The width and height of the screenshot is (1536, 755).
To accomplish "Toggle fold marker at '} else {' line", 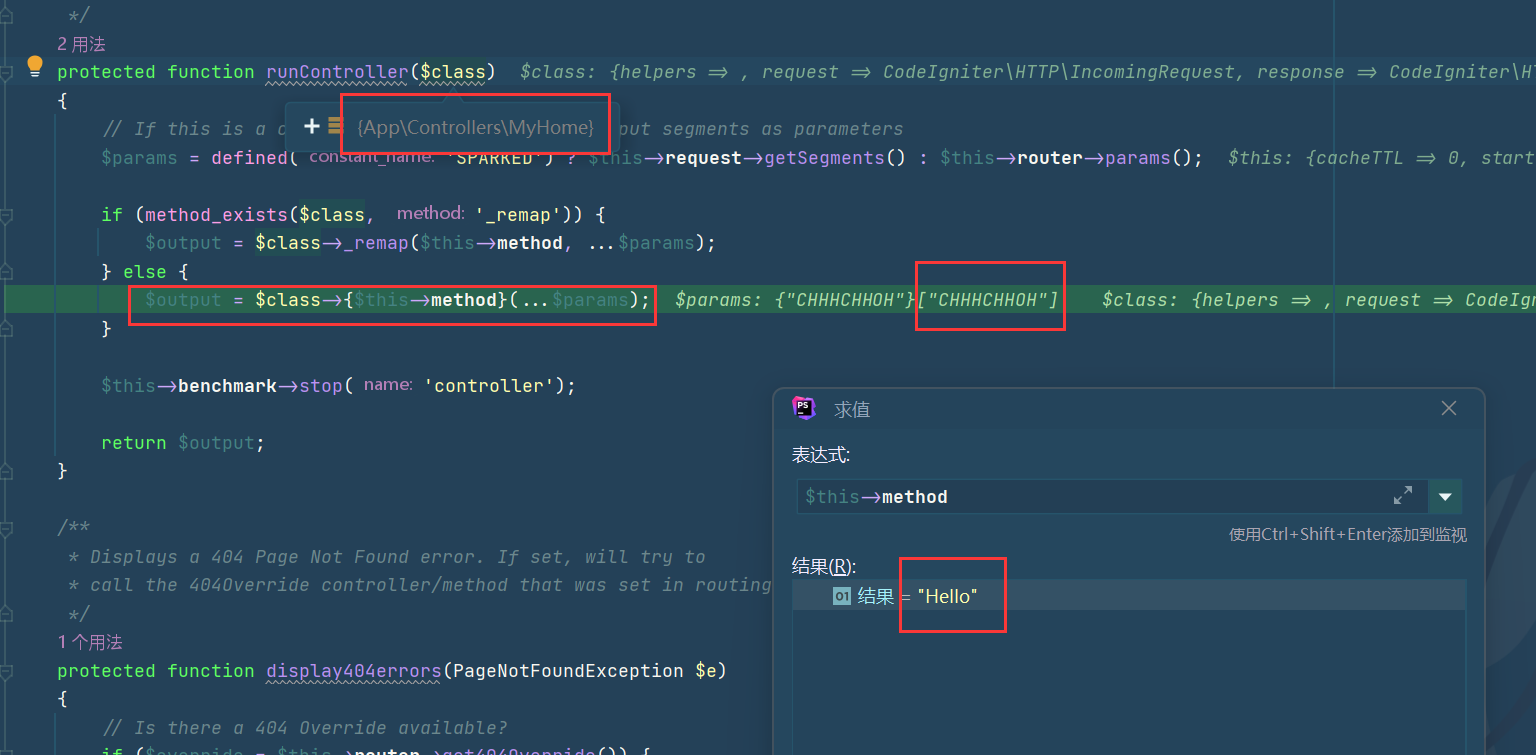I will pyautogui.click(x=7, y=271).
